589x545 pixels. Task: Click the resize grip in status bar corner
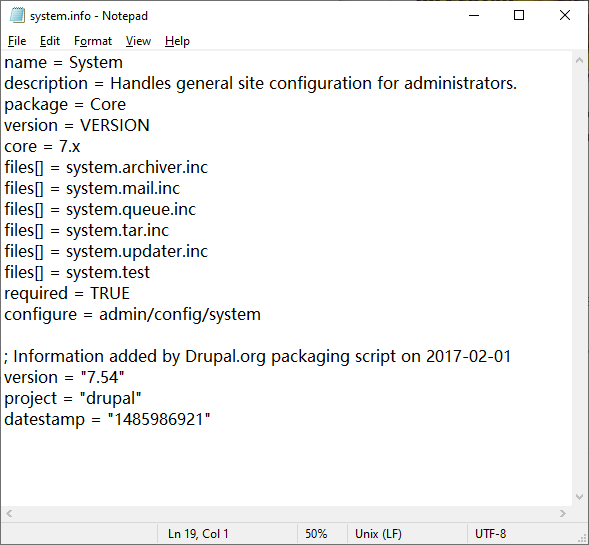pos(582,538)
